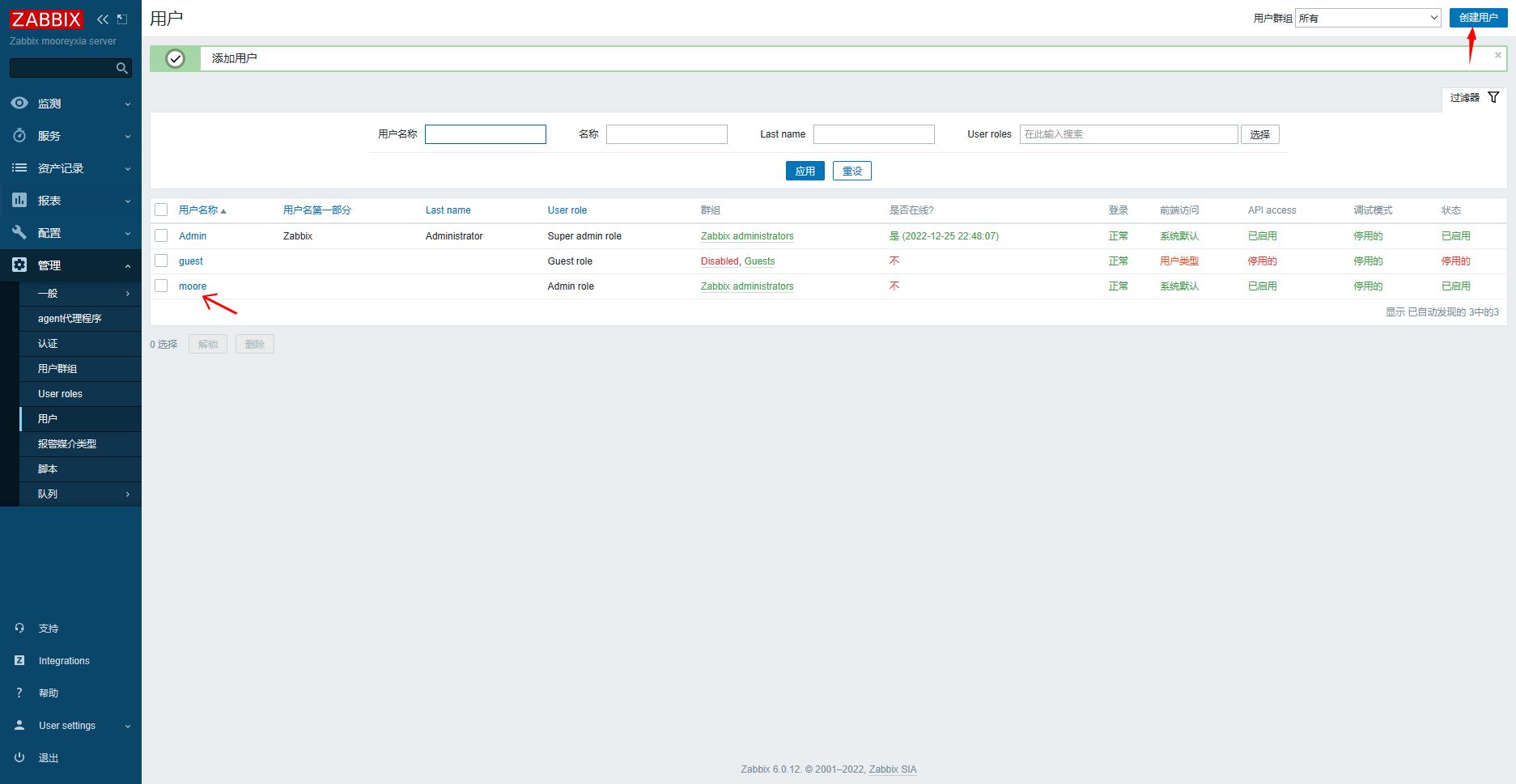Screen dimensions: 1516x784
Task: Sort by User role column header
Action: click(567, 210)
